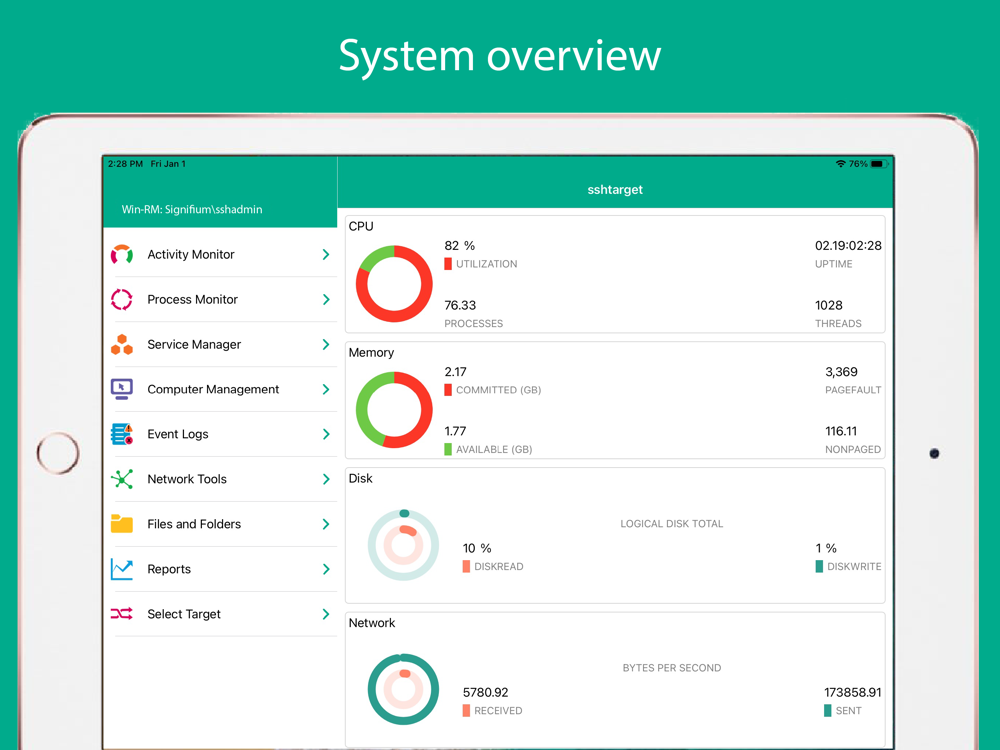This screenshot has width=1000, height=750.
Task: Choose the Select Target entry
Action: 220,614
